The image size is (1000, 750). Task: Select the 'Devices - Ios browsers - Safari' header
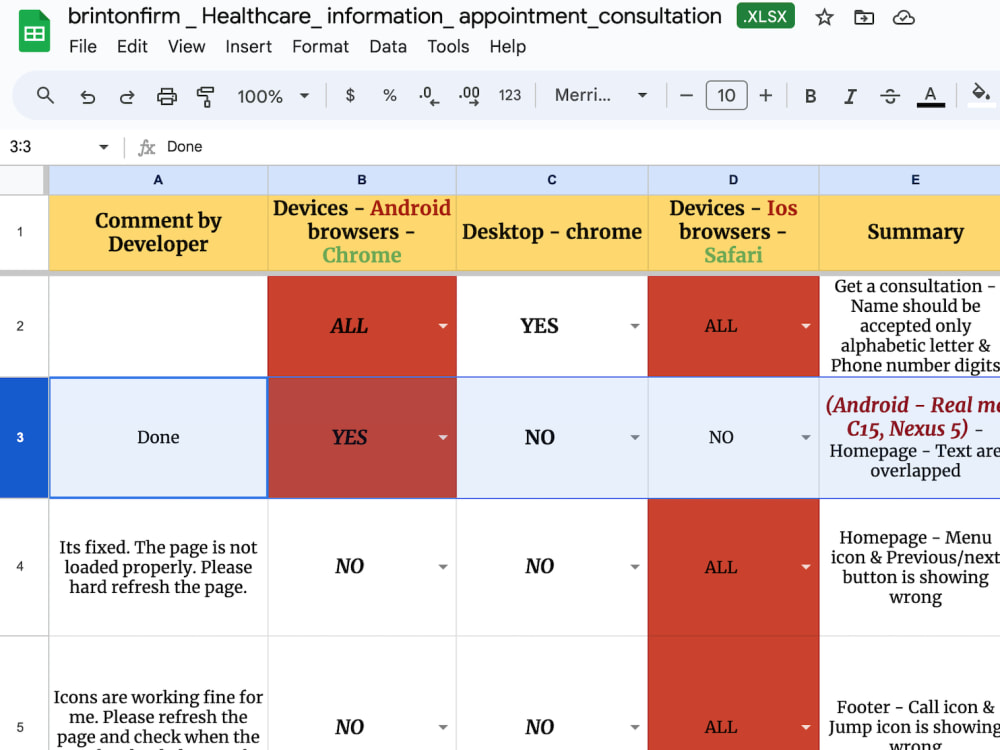(x=733, y=232)
